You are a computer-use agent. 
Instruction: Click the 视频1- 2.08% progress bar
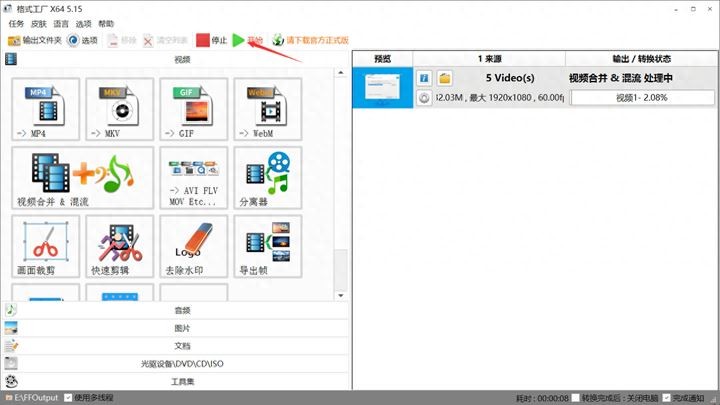(642, 97)
